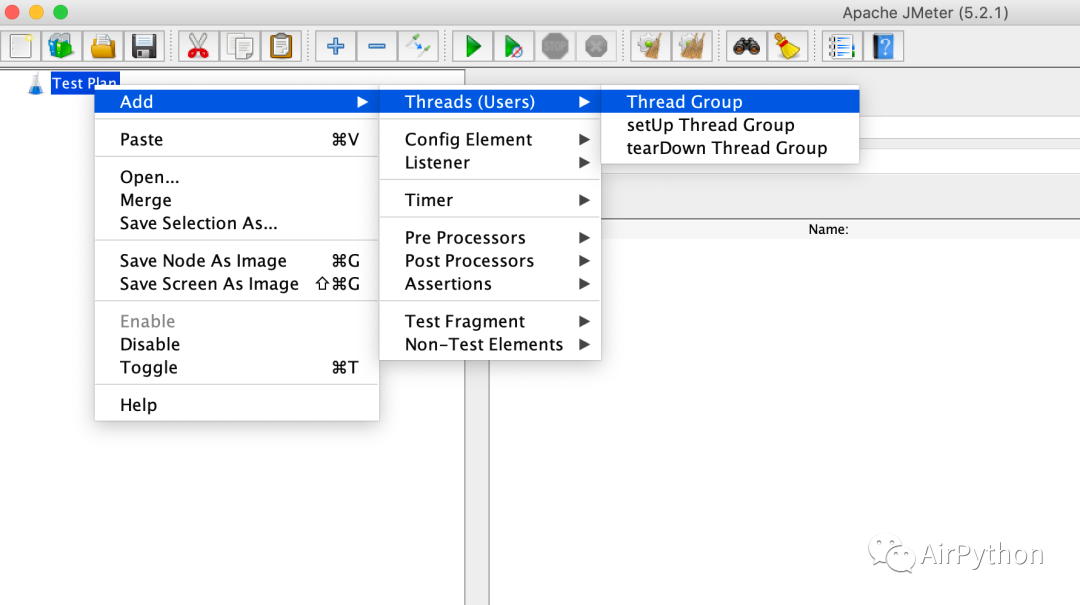Expand Assertions submenu
This screenshot has width=1080, height=605.
pyautogui.click(x=490, y=284)
